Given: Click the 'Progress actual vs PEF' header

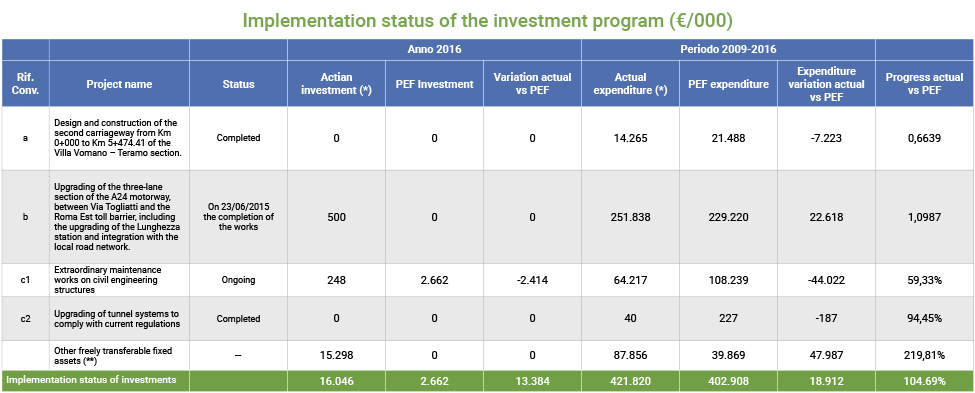Looking at the screenshot, I should pyautogui.click(x=925, y=84).
